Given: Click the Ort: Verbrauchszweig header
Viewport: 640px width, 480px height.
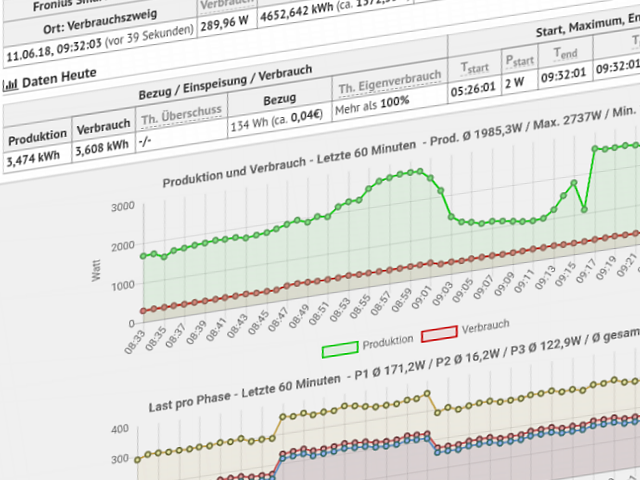Looking at the screenshot, I should coord(100,21).
